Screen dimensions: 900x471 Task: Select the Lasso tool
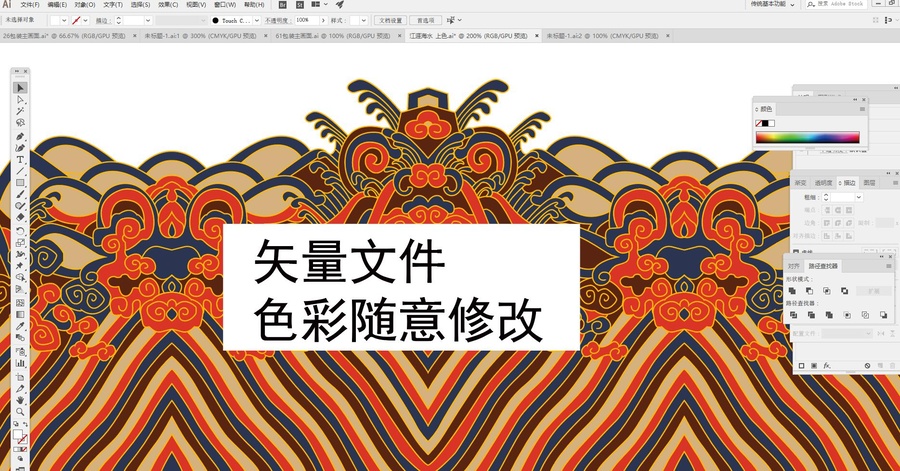(x=20, y=123)
